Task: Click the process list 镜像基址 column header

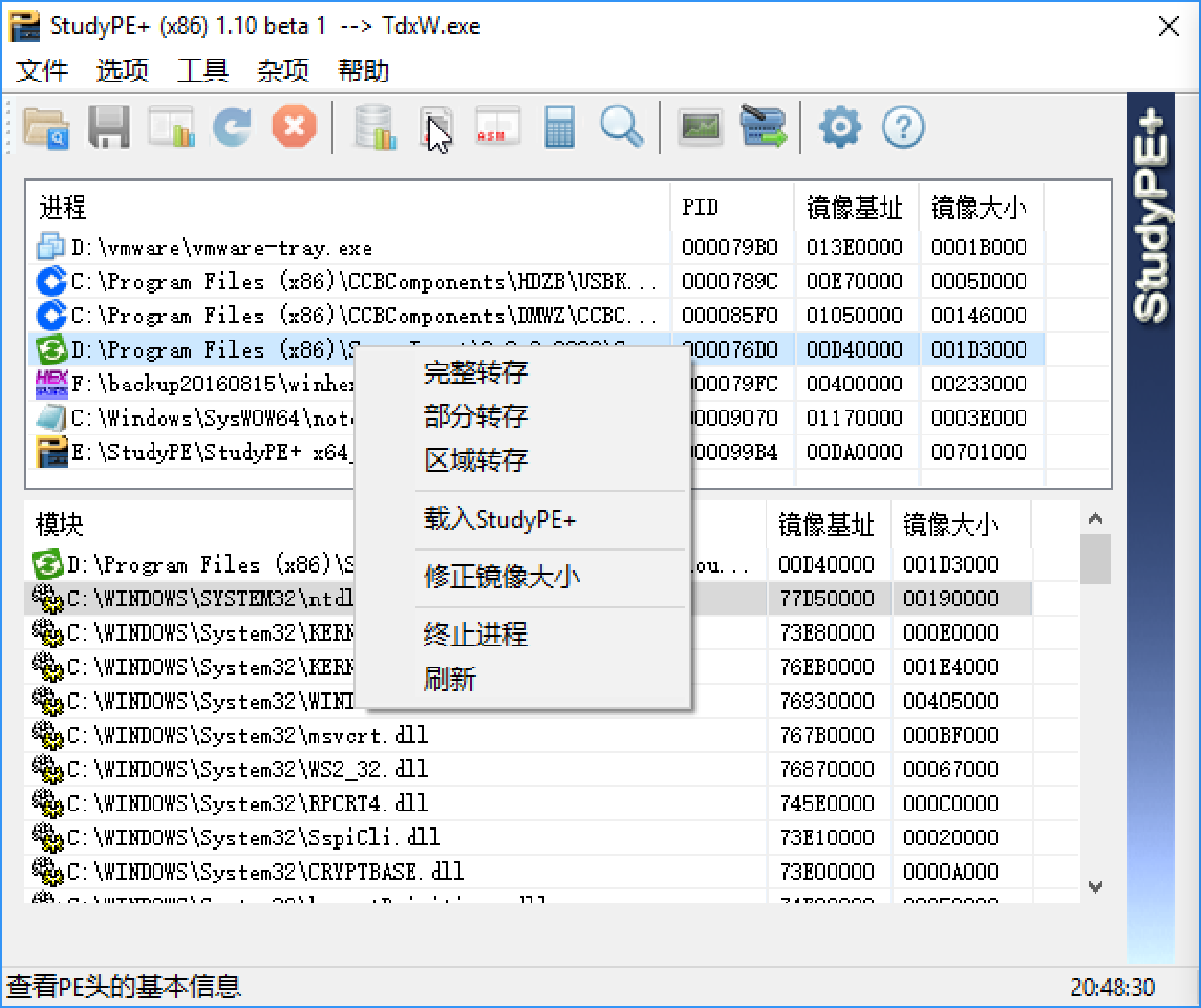Action: coord(856,207)
